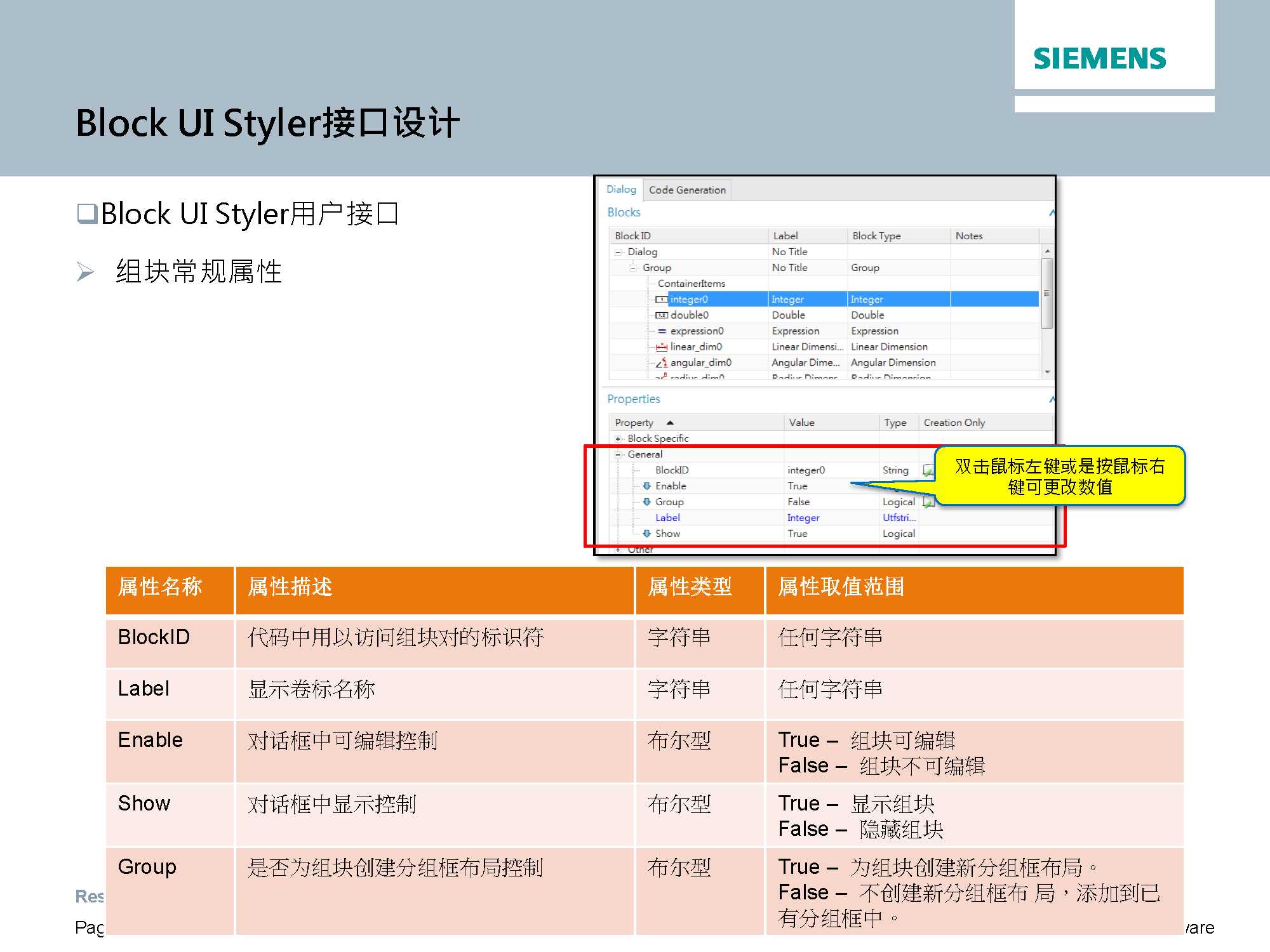Click the Blocks list scroll-up arrow
This screenshot has width=1270, height=952.
1048,251
